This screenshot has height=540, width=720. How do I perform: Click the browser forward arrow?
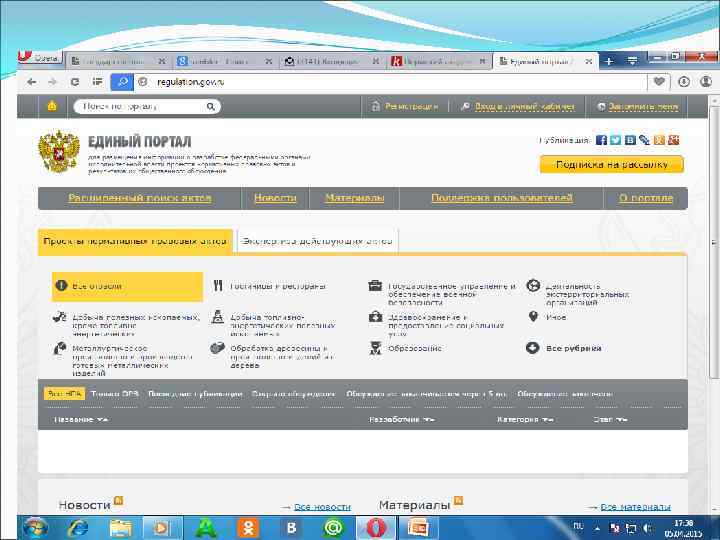[52, 82]
